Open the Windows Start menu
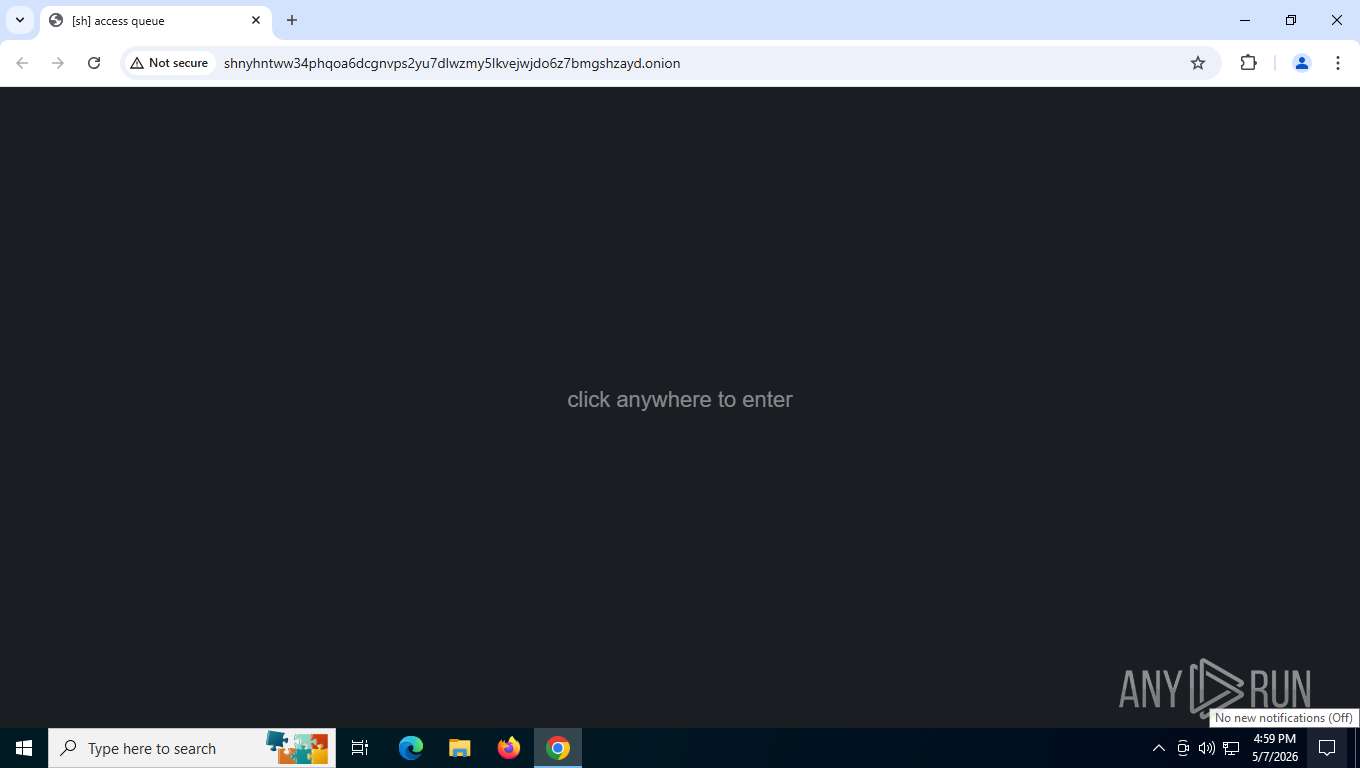 [24, 748]
